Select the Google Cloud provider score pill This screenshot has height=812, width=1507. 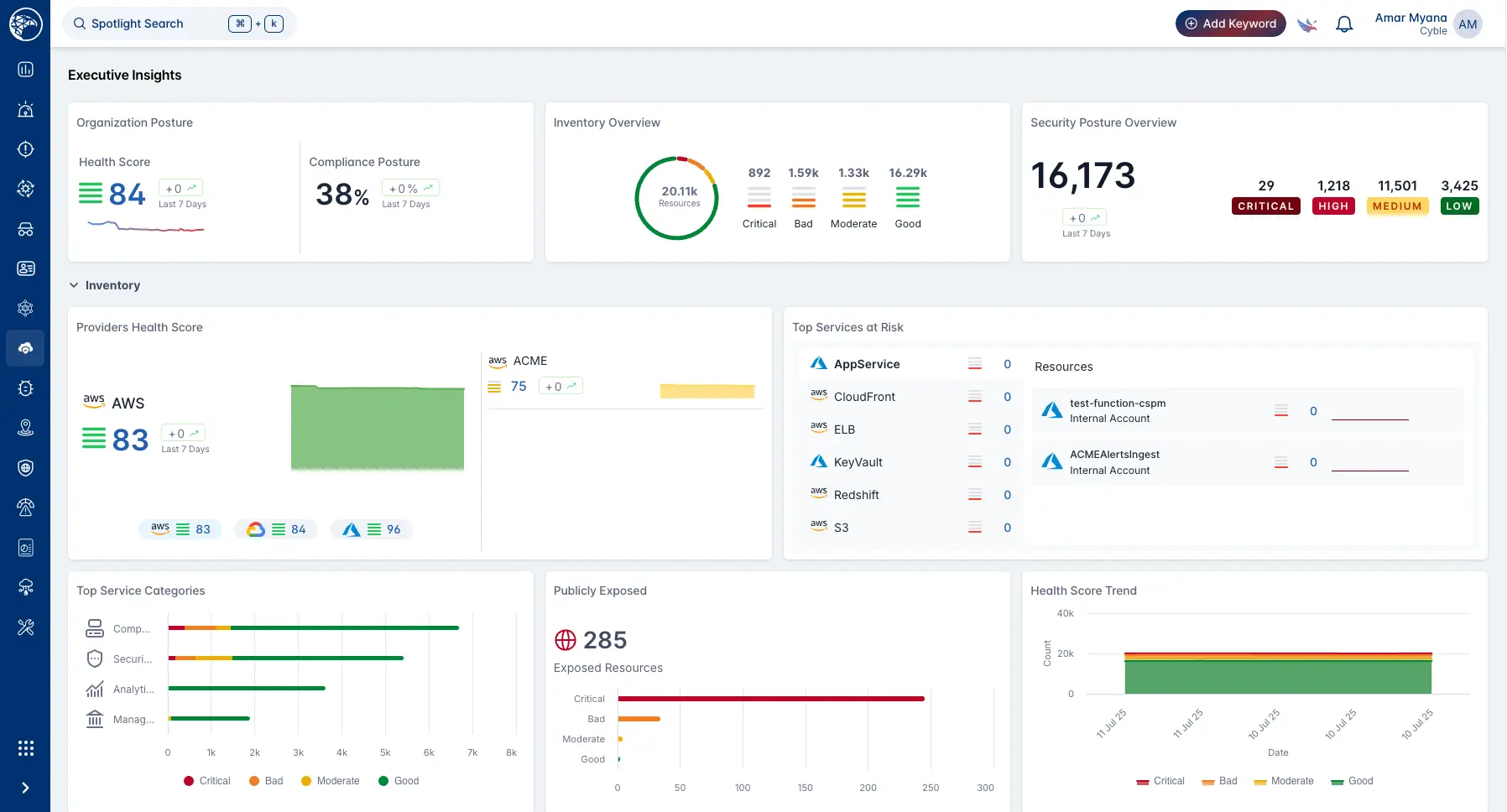[276, 529]
